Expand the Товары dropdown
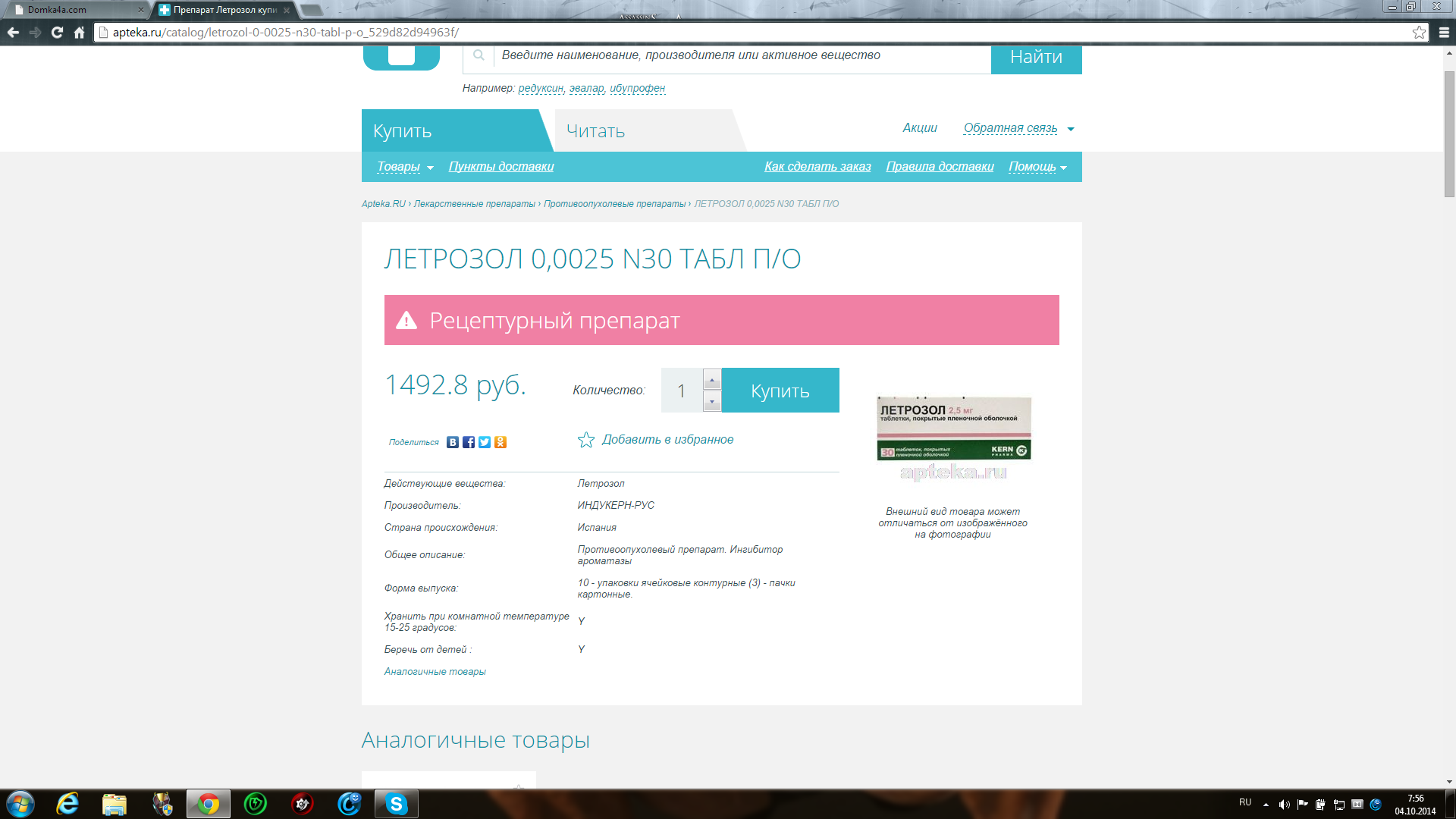Screen dimensions: 1456x819 406,167
